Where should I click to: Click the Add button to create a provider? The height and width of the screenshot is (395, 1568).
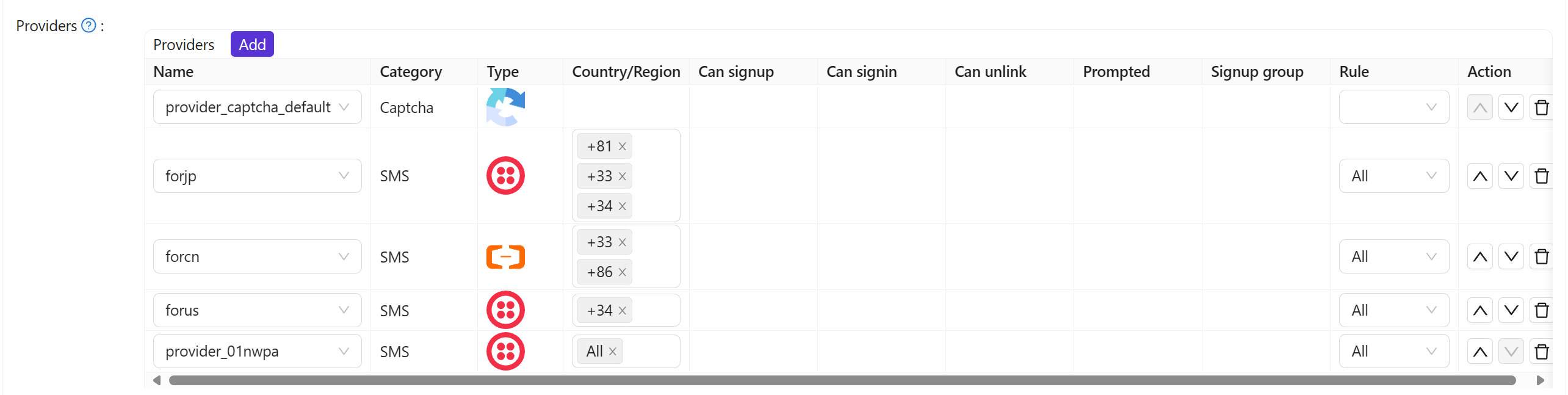click(251, 44)
